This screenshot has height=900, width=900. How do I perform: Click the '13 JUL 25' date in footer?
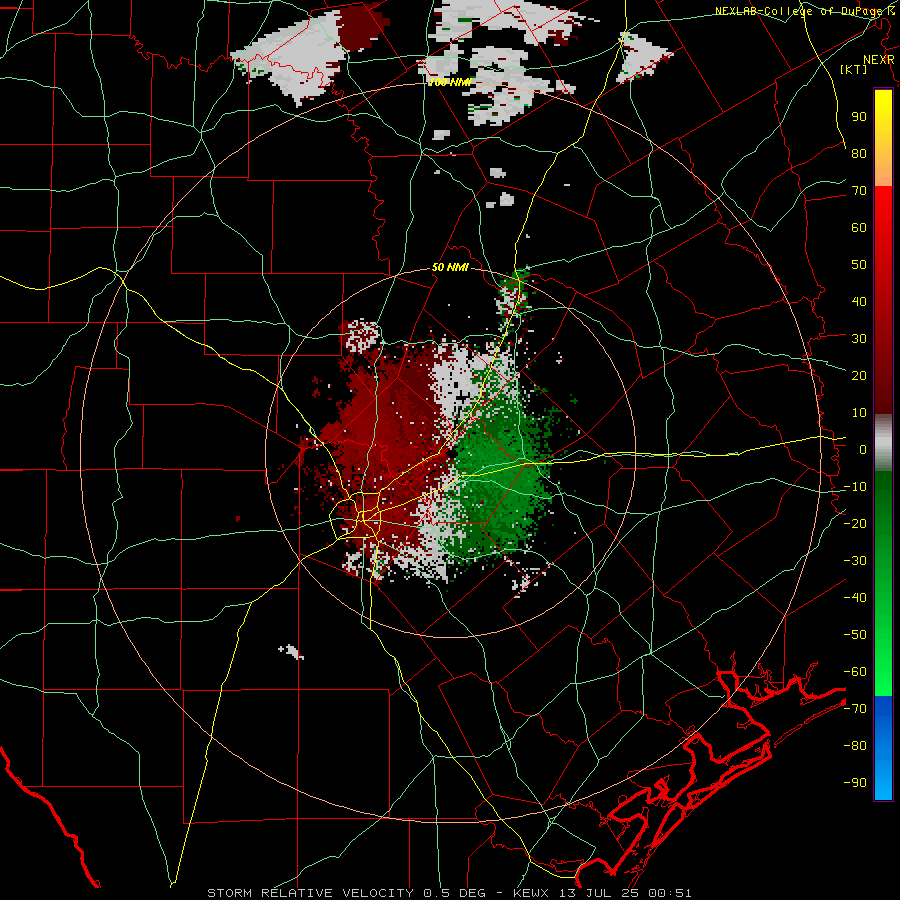pos(599,893)
